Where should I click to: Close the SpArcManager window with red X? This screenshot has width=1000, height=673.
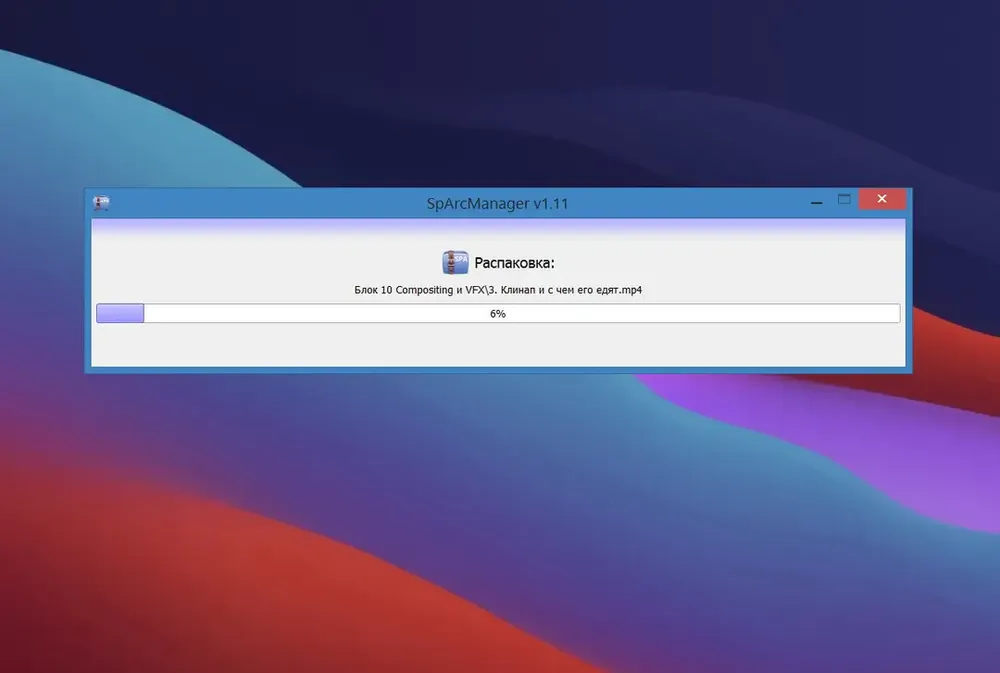click(x=882, y=199)
